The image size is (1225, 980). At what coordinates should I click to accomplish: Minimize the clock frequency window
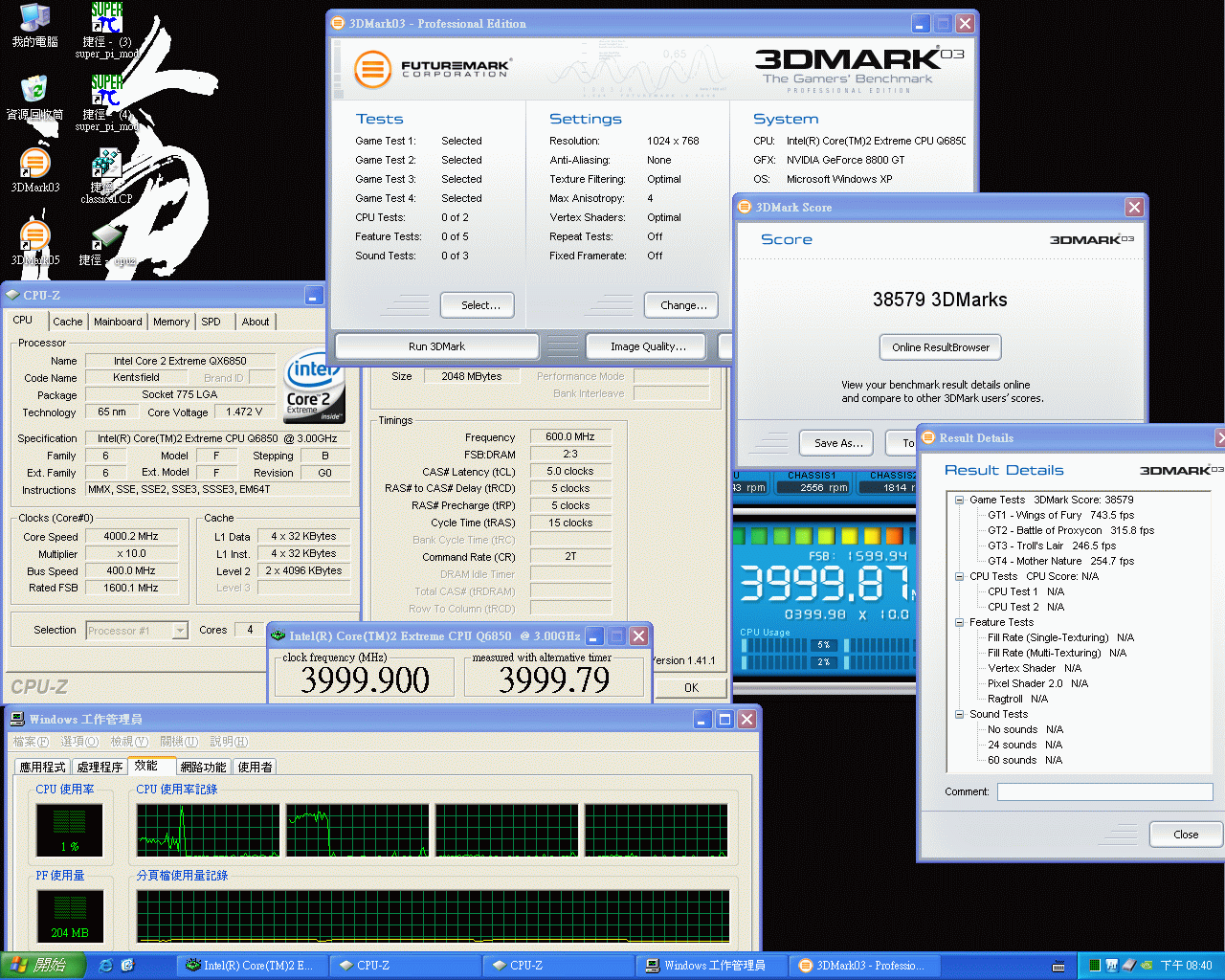click(594, 635)
